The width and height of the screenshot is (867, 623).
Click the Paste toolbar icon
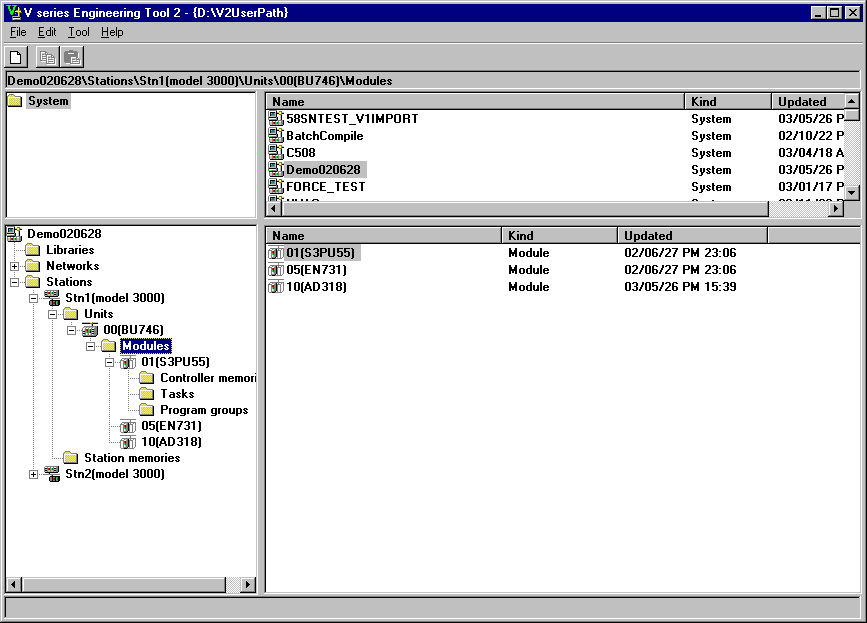click(x=71, y=57)
